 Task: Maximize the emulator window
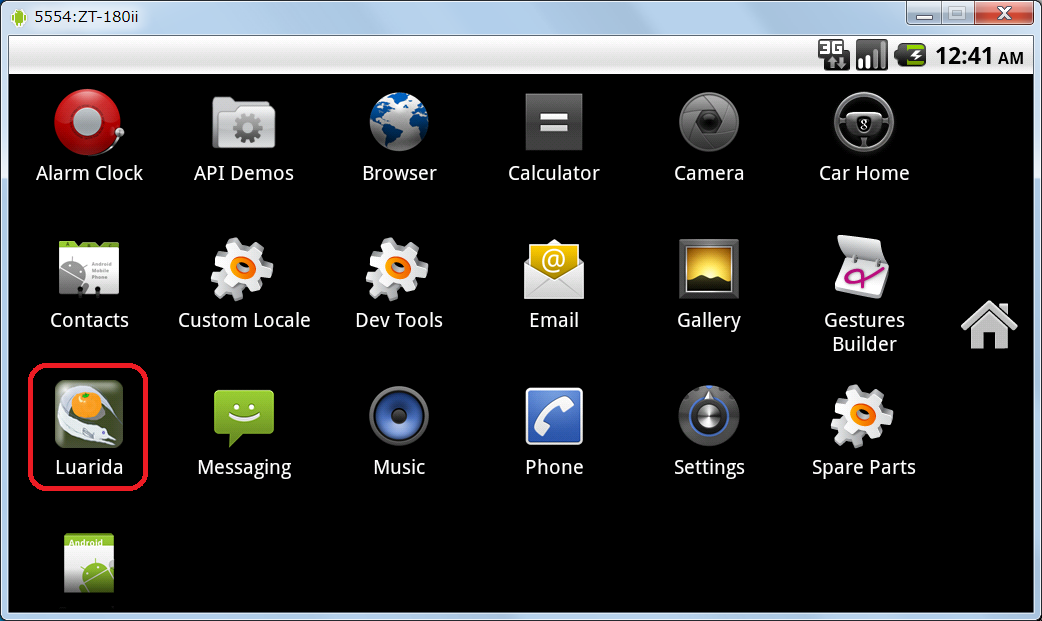coord(957,13)
